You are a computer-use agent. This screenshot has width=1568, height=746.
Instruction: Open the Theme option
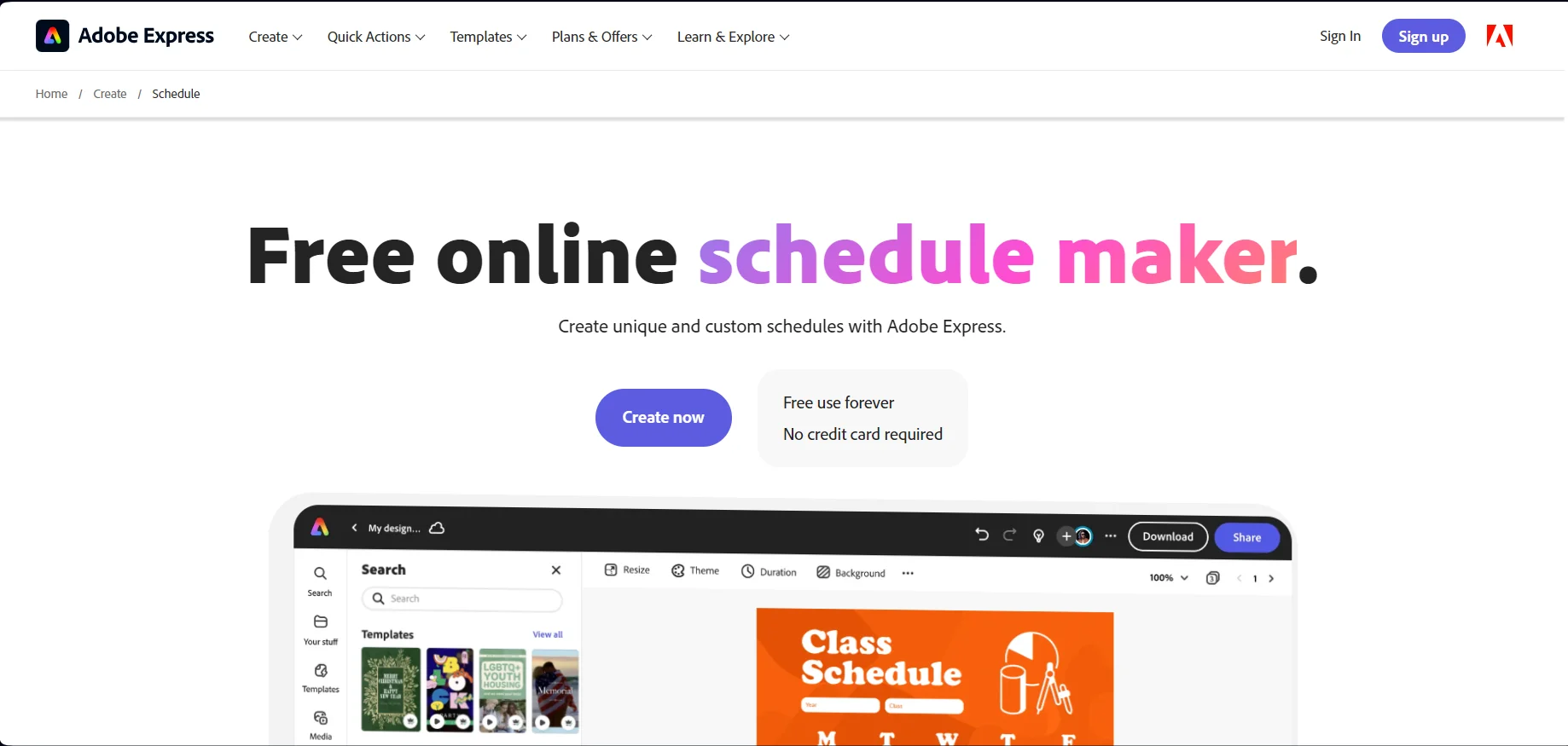click(x=695, y=570)
